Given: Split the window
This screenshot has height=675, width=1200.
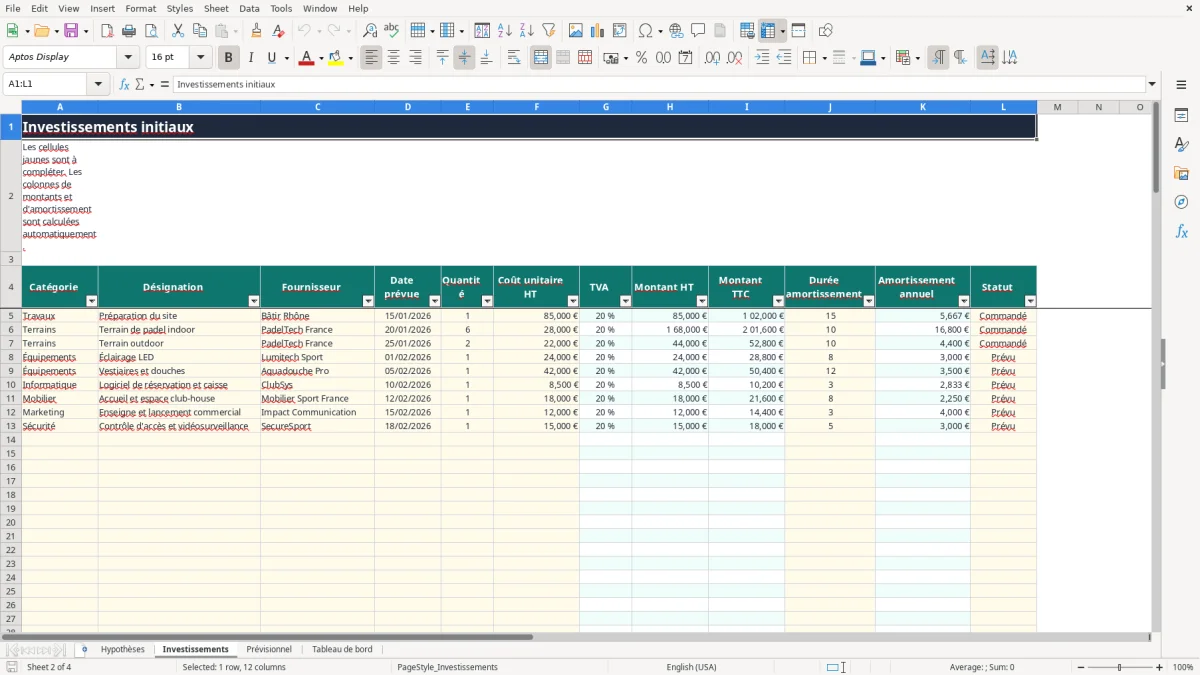Looking at the screenshot, I should (799, 31).
